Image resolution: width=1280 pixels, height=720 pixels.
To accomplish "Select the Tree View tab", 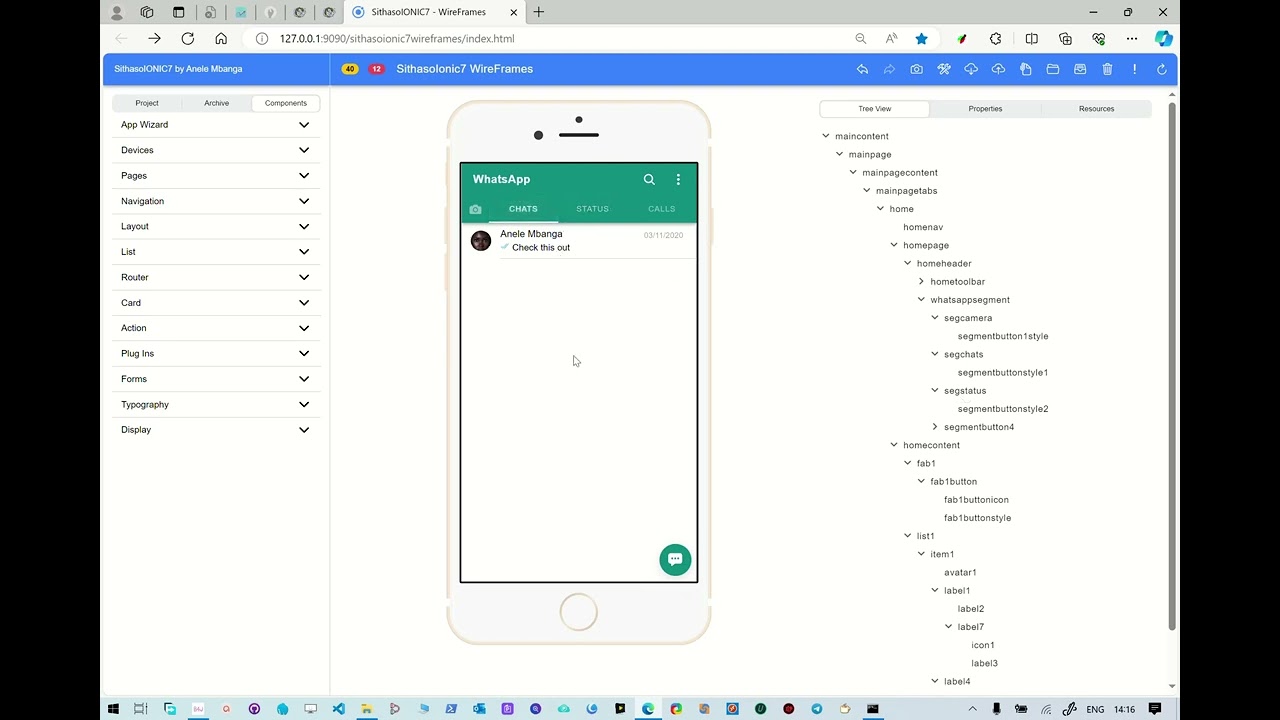I will click(874, 109).
